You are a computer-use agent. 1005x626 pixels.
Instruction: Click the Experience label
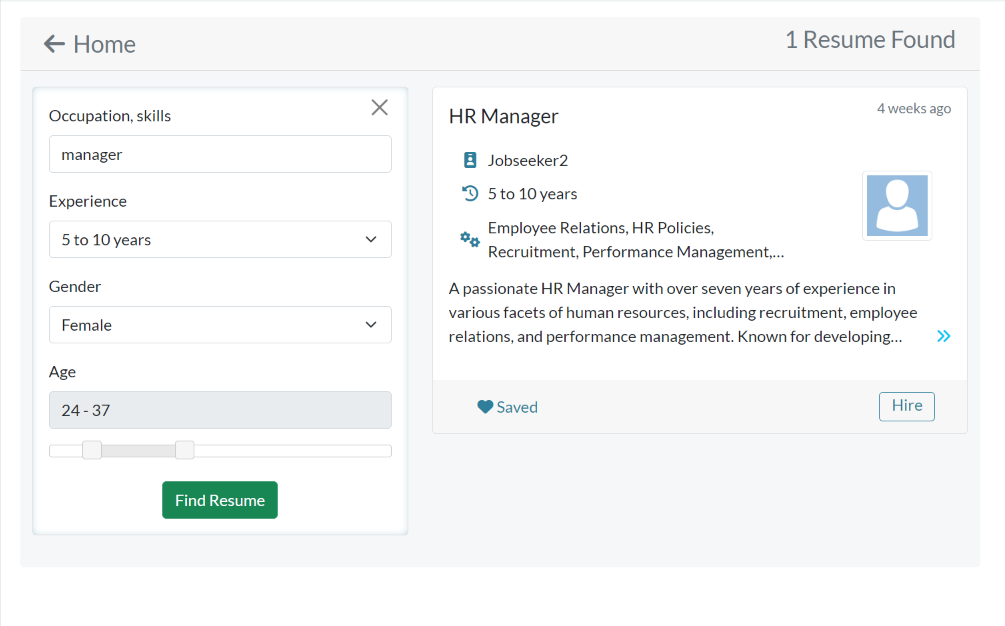88,201
